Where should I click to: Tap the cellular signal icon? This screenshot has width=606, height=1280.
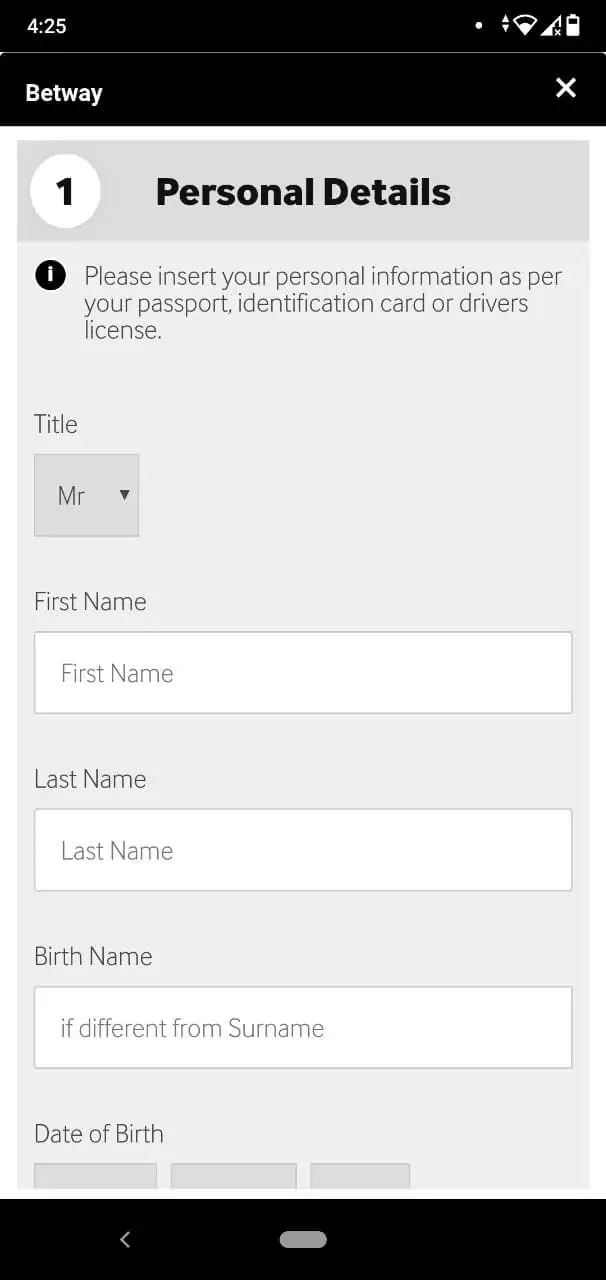551,25
